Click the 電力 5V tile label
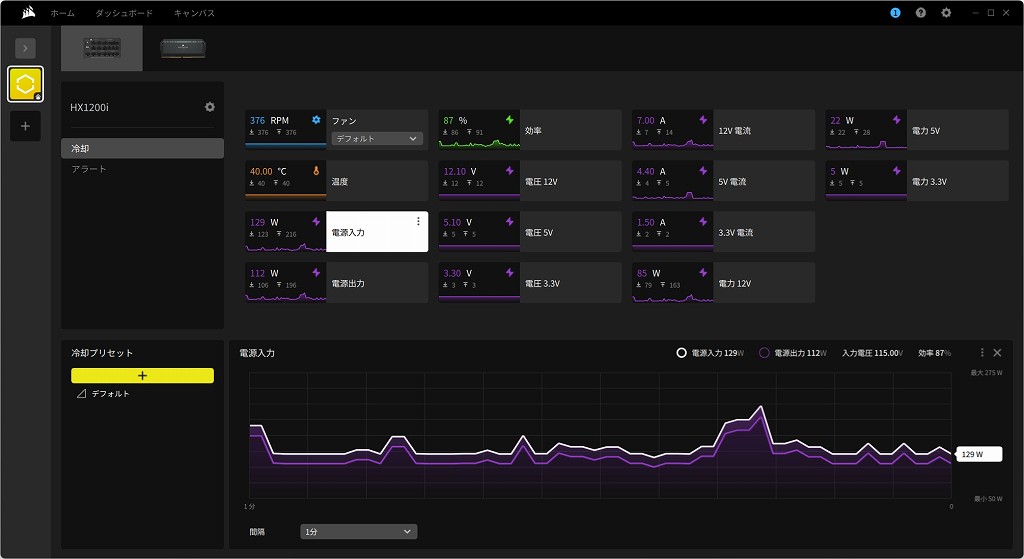 (x=925, y=131)
